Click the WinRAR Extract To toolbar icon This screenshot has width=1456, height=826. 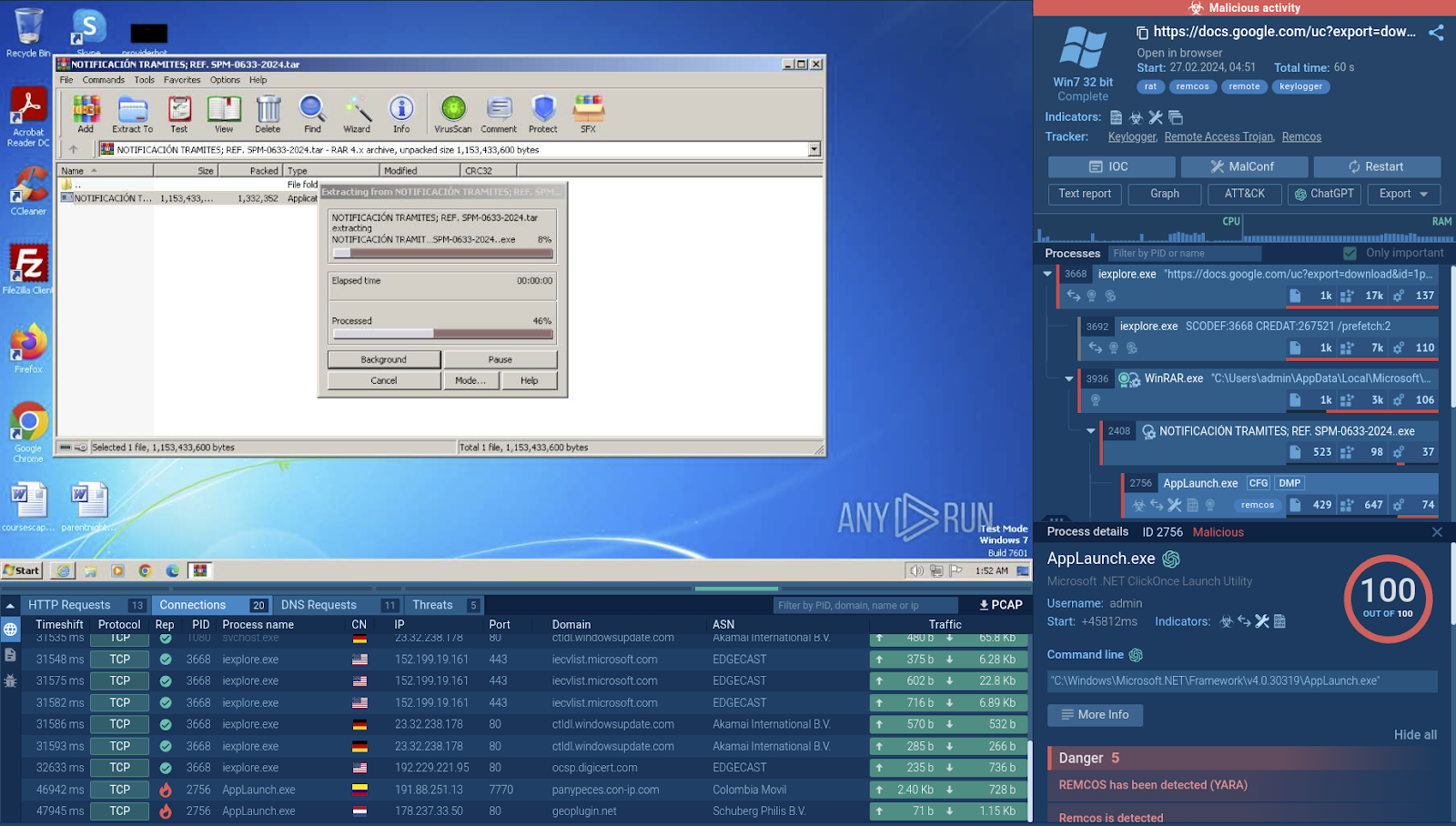click(132, 111)
